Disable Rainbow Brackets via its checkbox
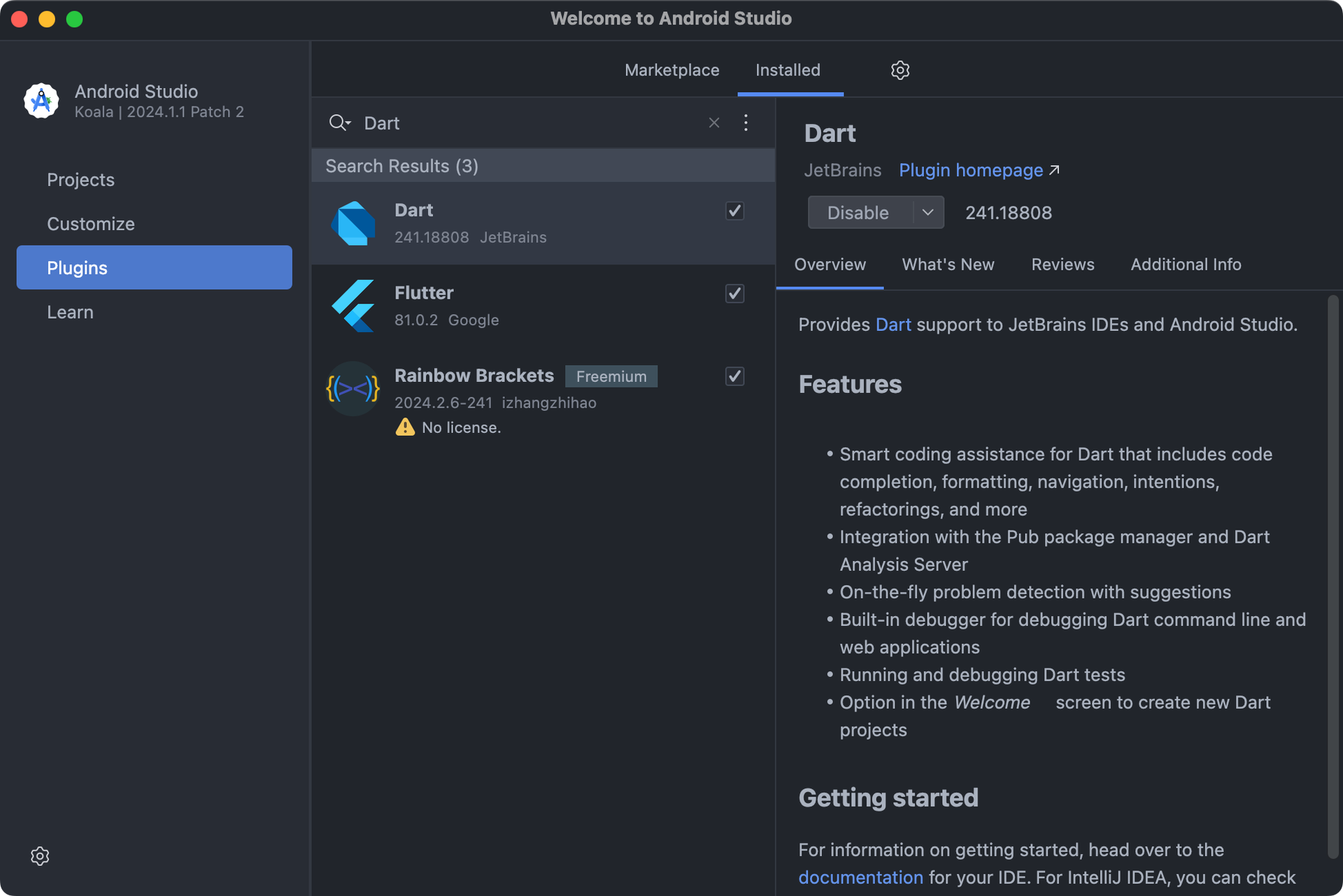 pyautogui.click(x=734, y=376)
